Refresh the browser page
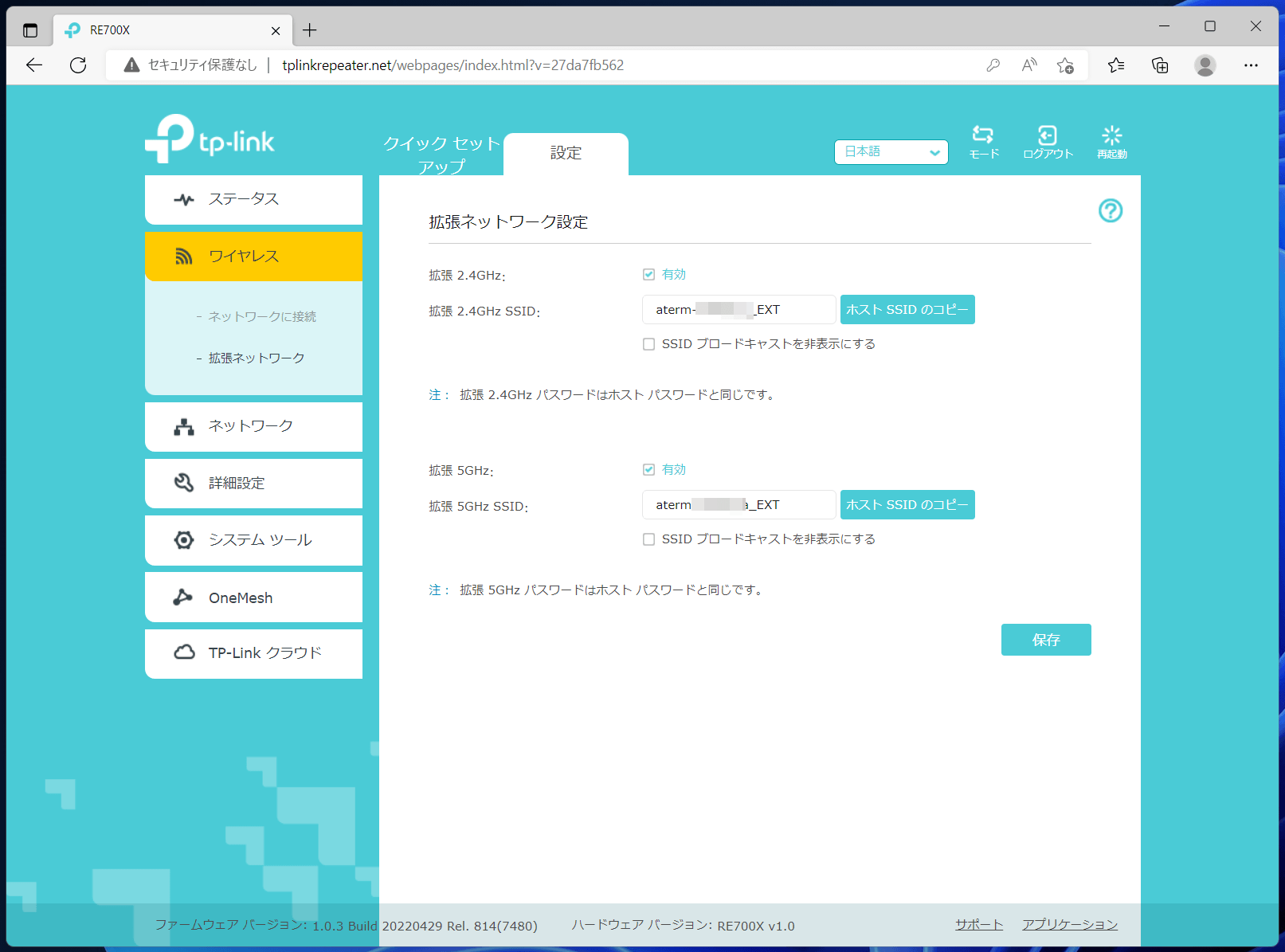1285x952 pixels. [78, 65]
